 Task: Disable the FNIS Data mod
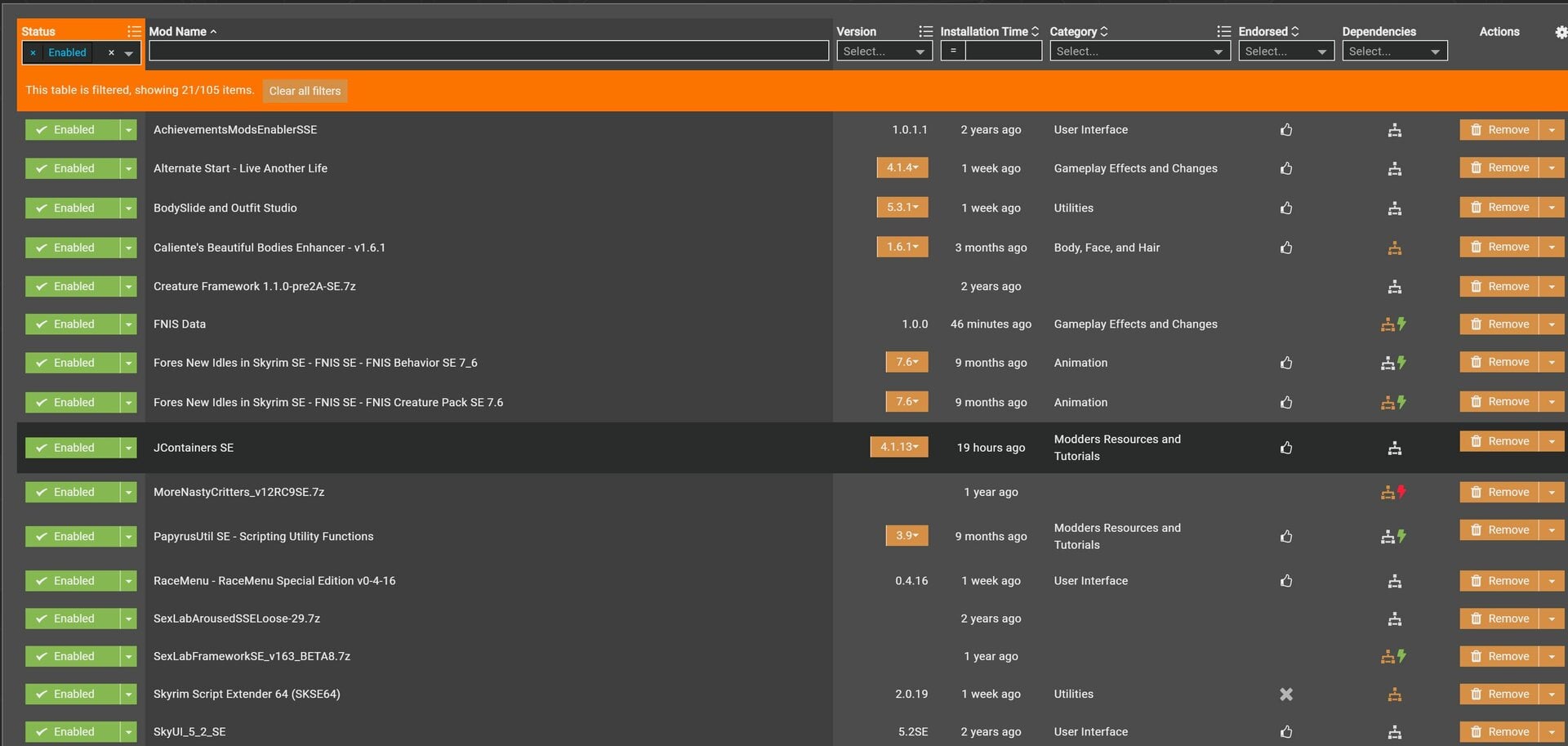[73, 324]
